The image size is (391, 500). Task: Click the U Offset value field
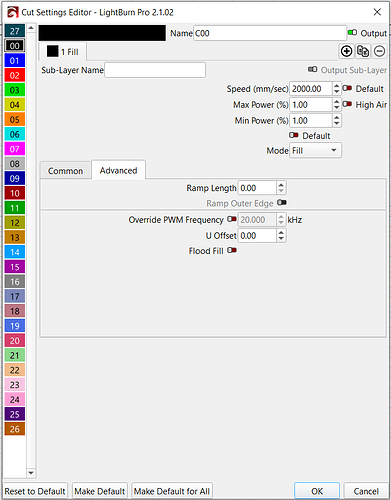pos(257,236)
